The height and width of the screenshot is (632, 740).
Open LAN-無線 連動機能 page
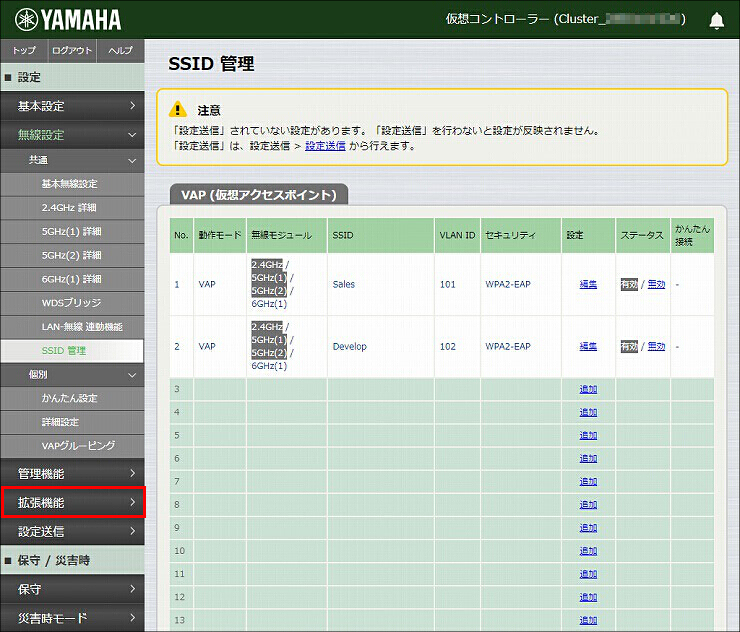(x=72, y=327)
